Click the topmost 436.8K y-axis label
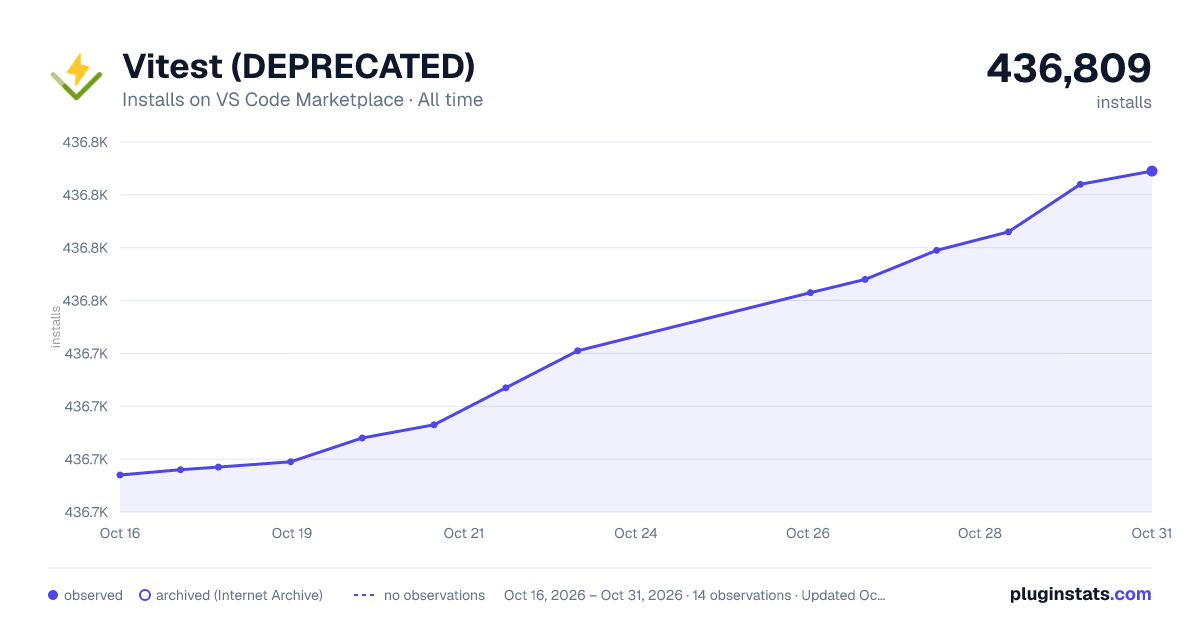 tap(85, 142)
